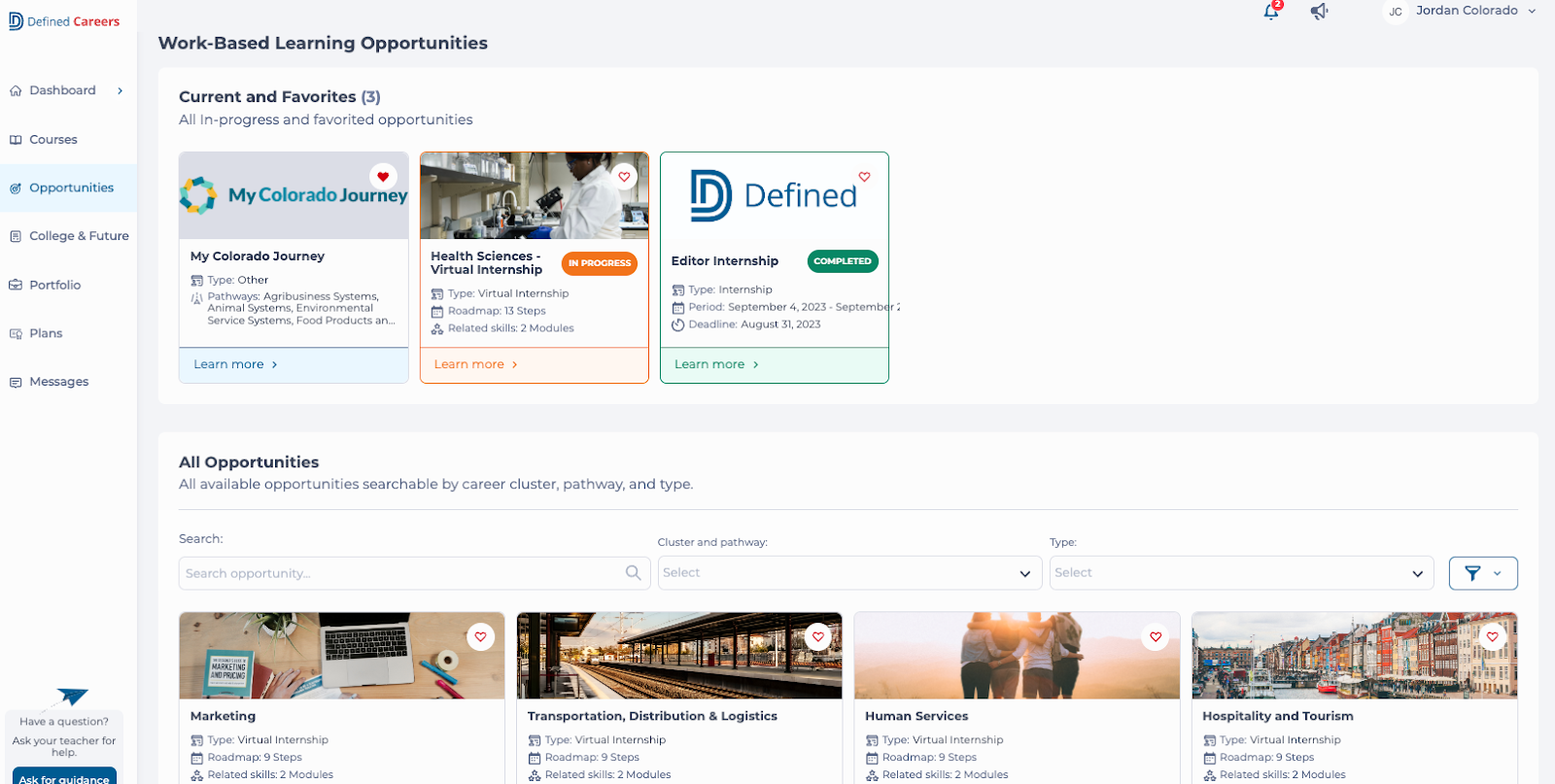Favorite the Transportation, Distribution & Logistics heart

click(818, 637)
